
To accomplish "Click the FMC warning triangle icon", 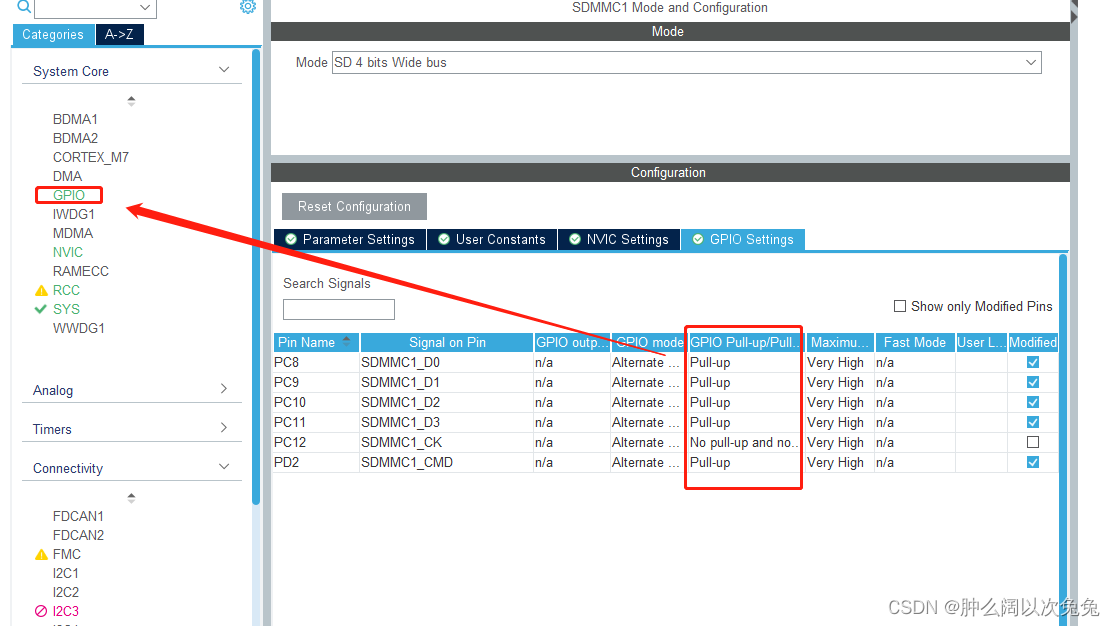I will coord(41,554).
